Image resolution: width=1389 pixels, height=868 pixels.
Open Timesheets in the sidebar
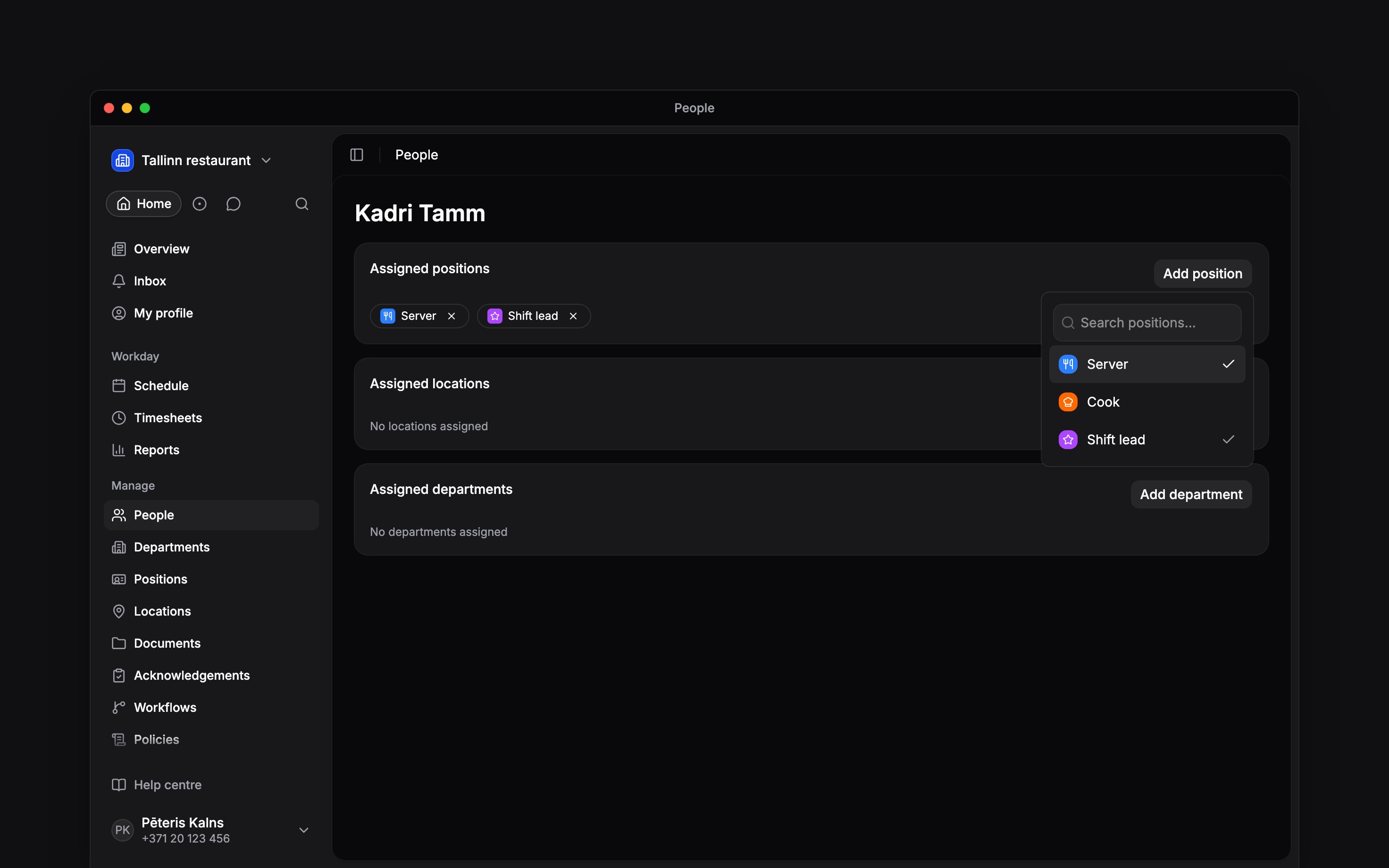tap(210, 418)
